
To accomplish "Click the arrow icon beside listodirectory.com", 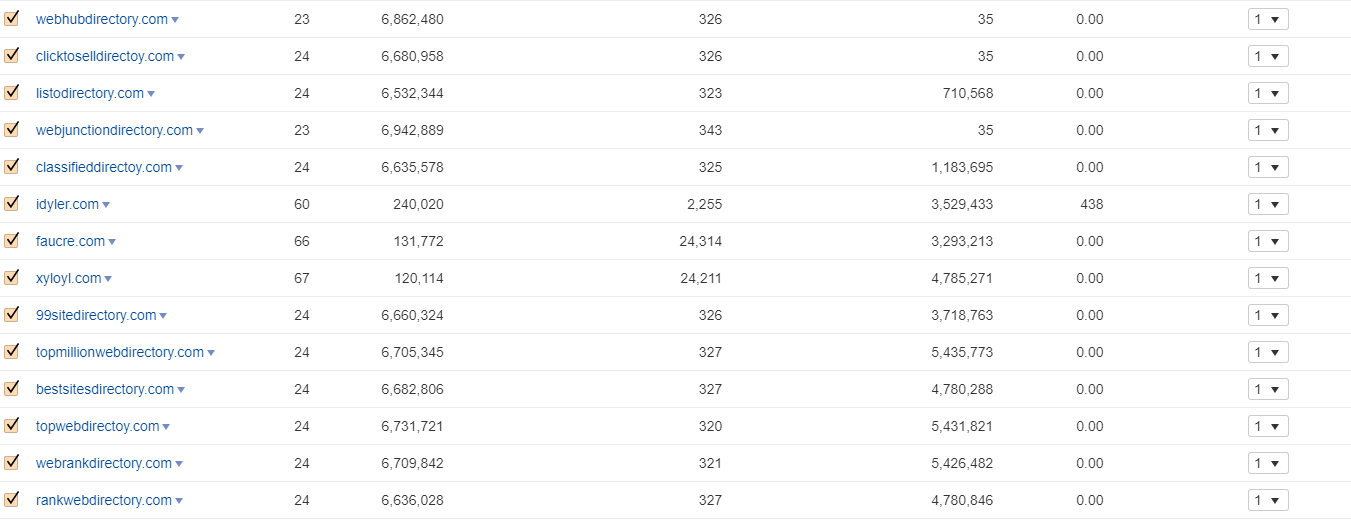I will (x=151, y=94).
